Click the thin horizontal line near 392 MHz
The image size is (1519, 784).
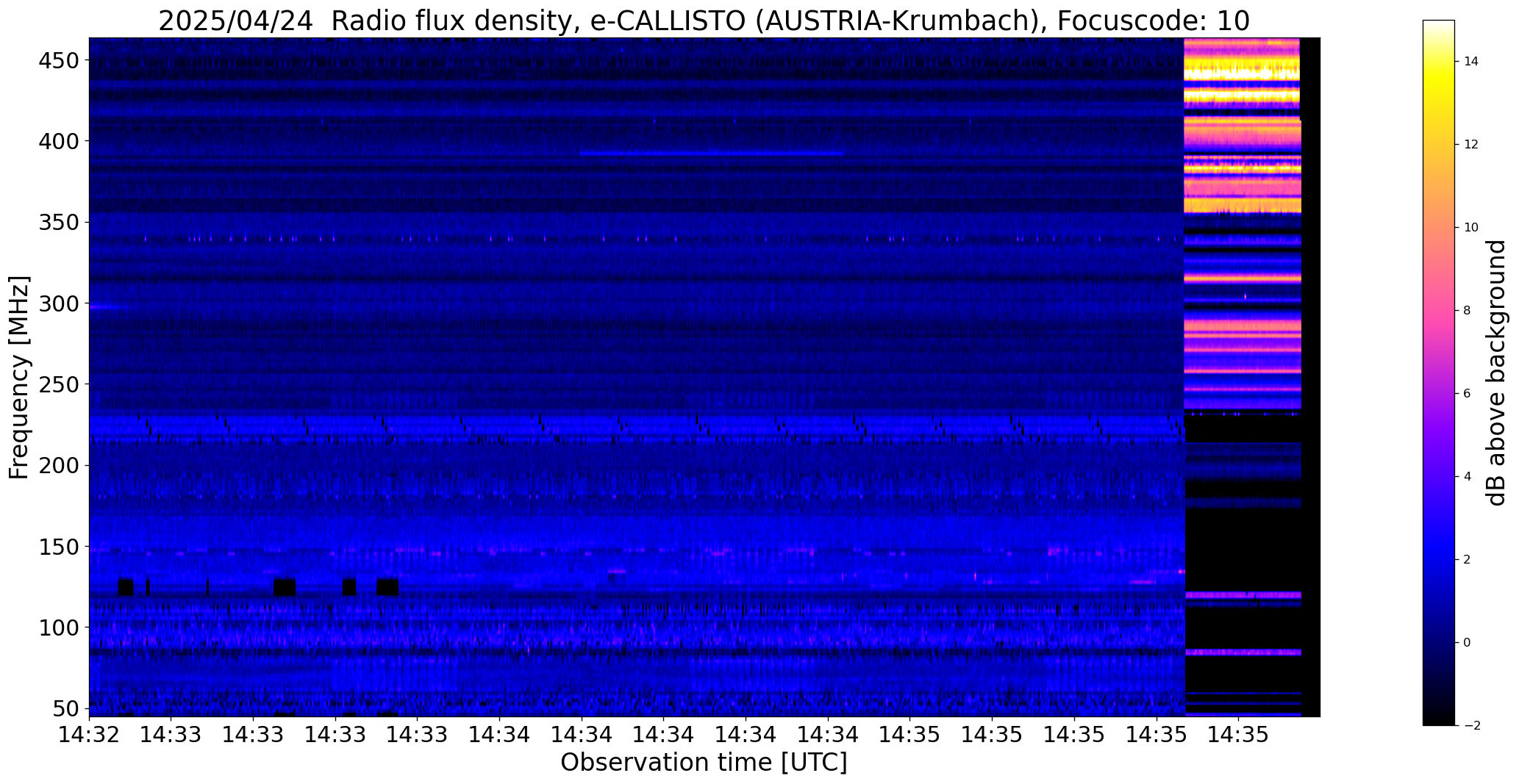pyautogui.click(x=711, y=154)
